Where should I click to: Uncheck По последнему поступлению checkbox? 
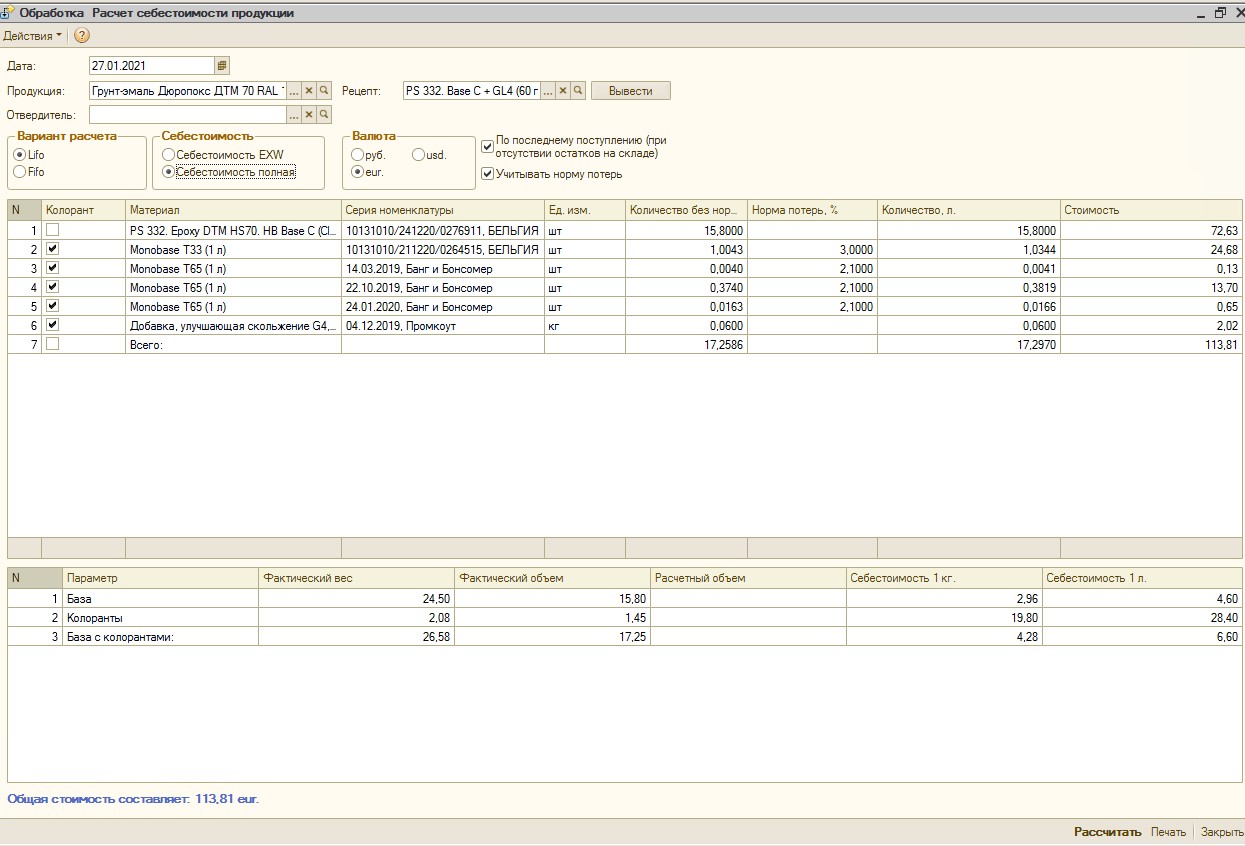pos(488,147)
